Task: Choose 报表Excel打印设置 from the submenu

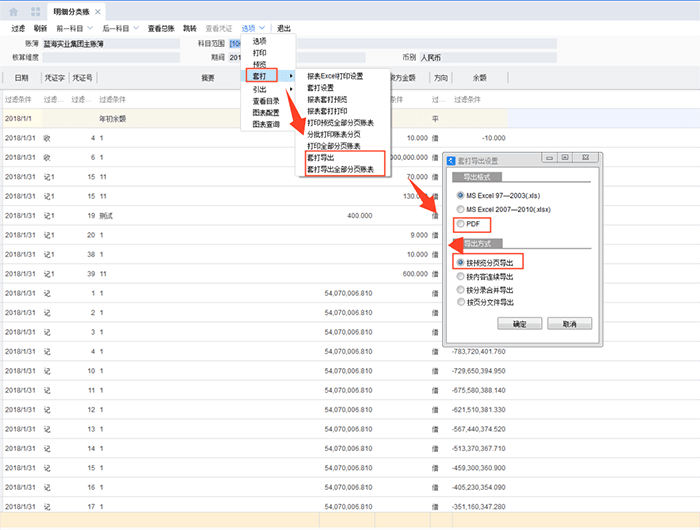Action: tap(335, 76)
